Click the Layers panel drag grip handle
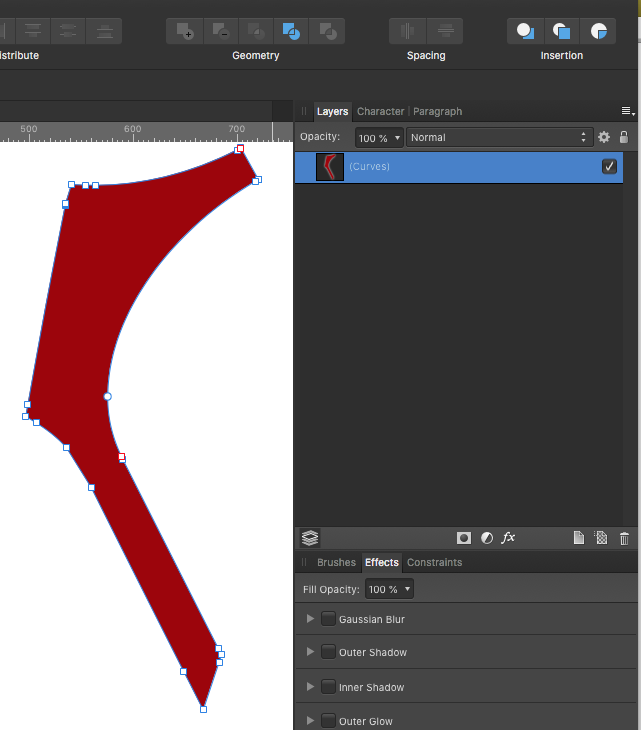641x730 pixels. click(304, 111)
